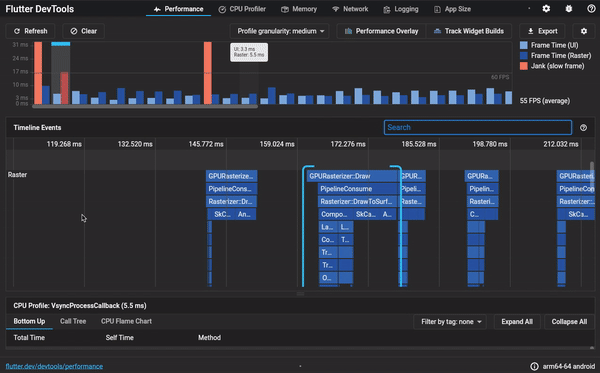
Task: Click the info icon beside arm64-64 android
Action: 534,366
